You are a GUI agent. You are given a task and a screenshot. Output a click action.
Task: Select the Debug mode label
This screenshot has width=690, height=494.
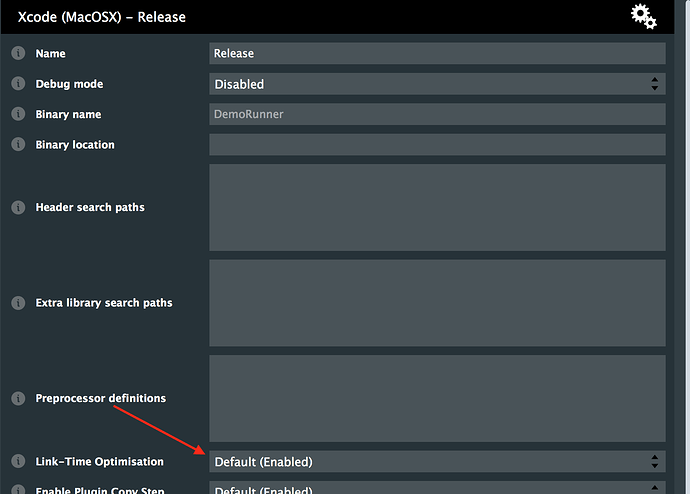tap(69, 84)
